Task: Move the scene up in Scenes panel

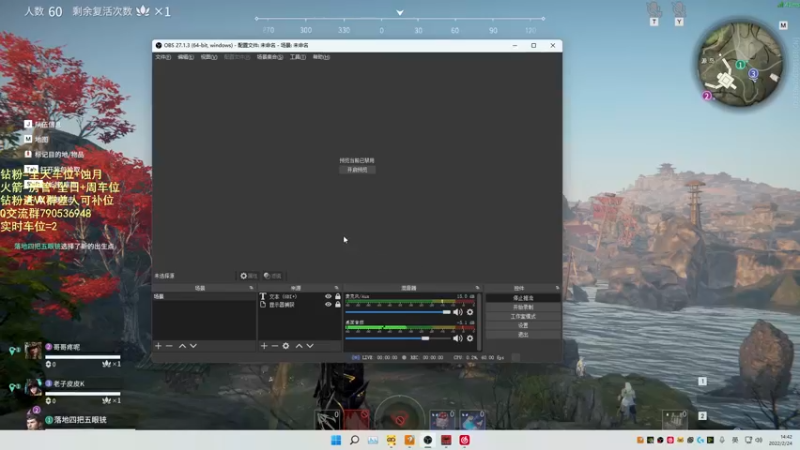Action: 182,346
